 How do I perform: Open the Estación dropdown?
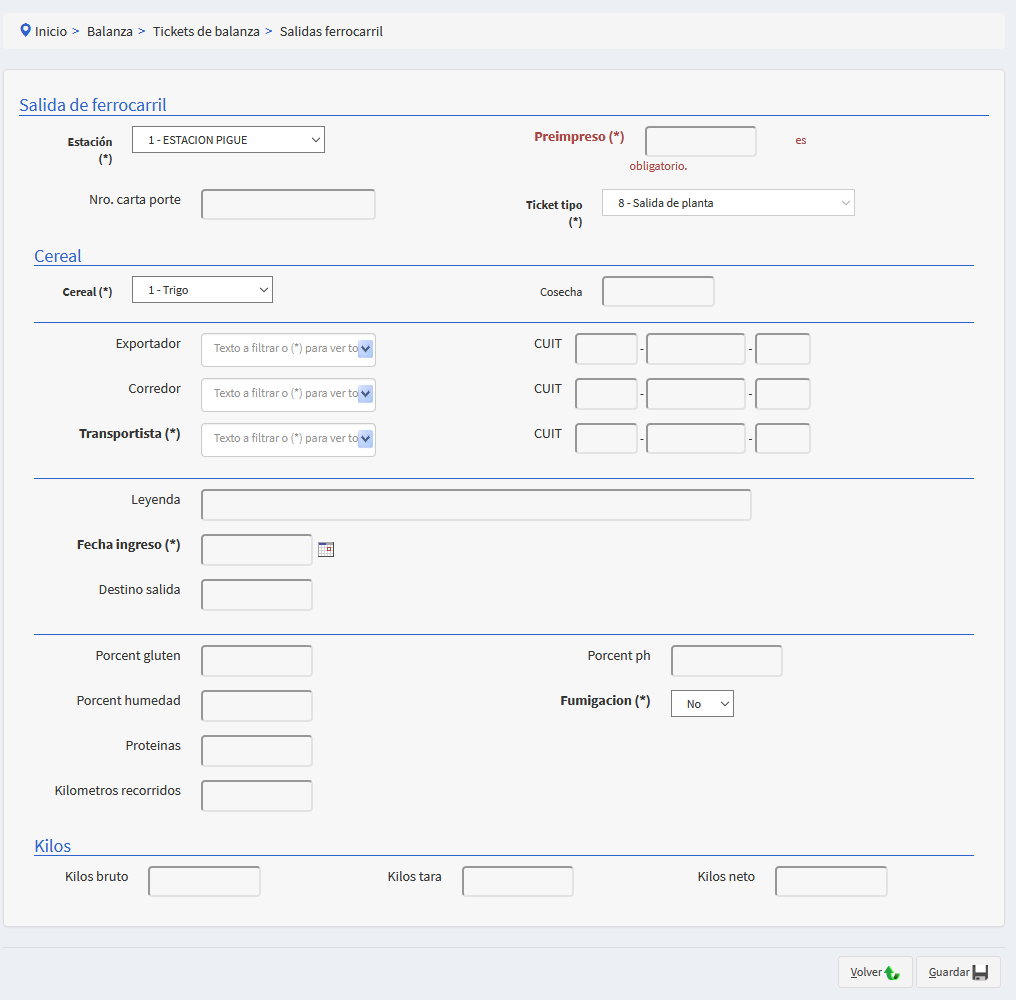pyautogui.click(x=228, y=140)
